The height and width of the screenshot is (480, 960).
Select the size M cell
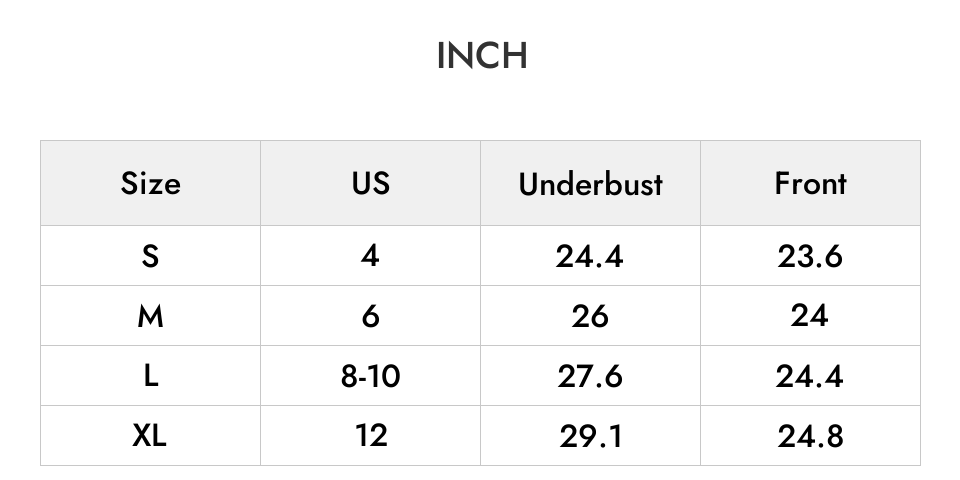[151, 316]
